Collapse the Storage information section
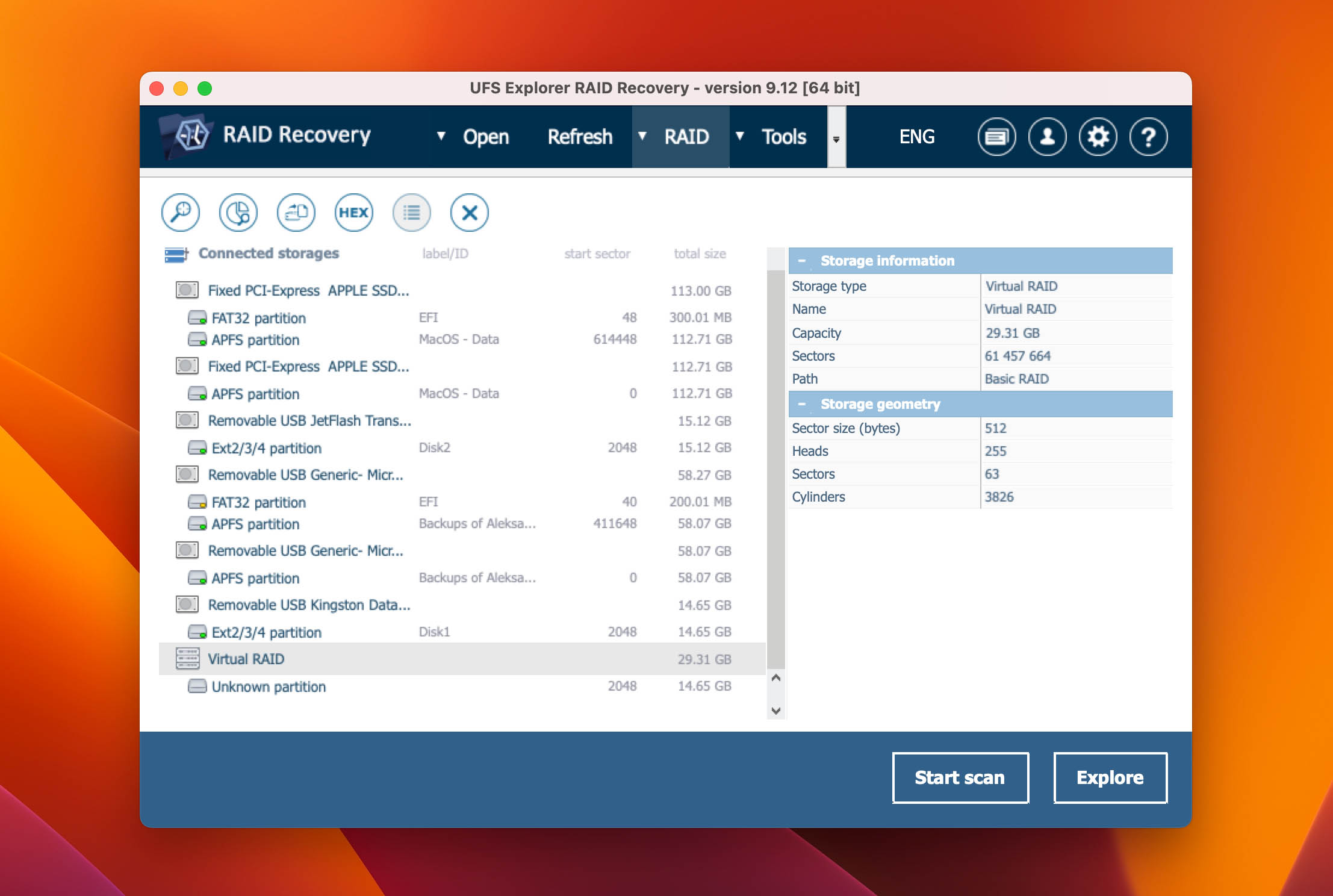 coord(801,261)
